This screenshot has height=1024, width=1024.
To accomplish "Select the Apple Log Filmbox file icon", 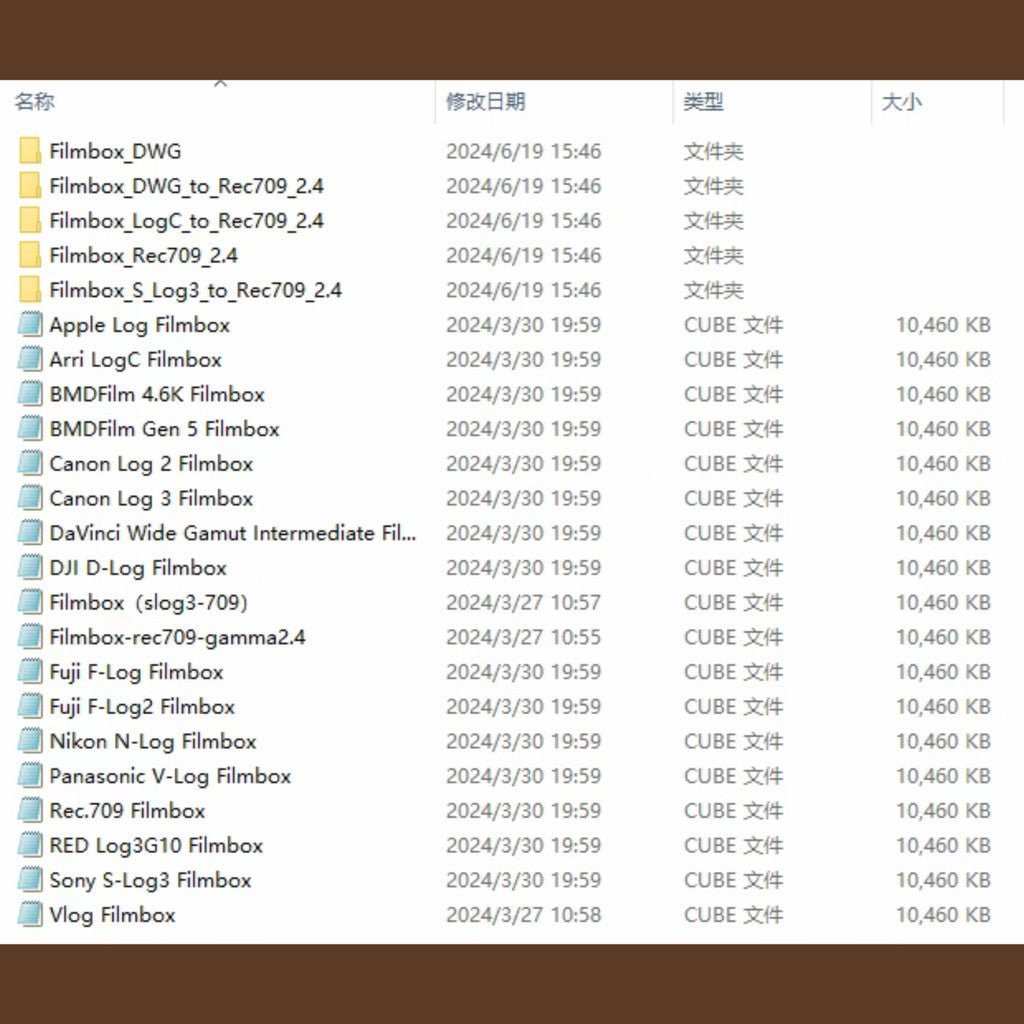I will [x=29, y=324].
